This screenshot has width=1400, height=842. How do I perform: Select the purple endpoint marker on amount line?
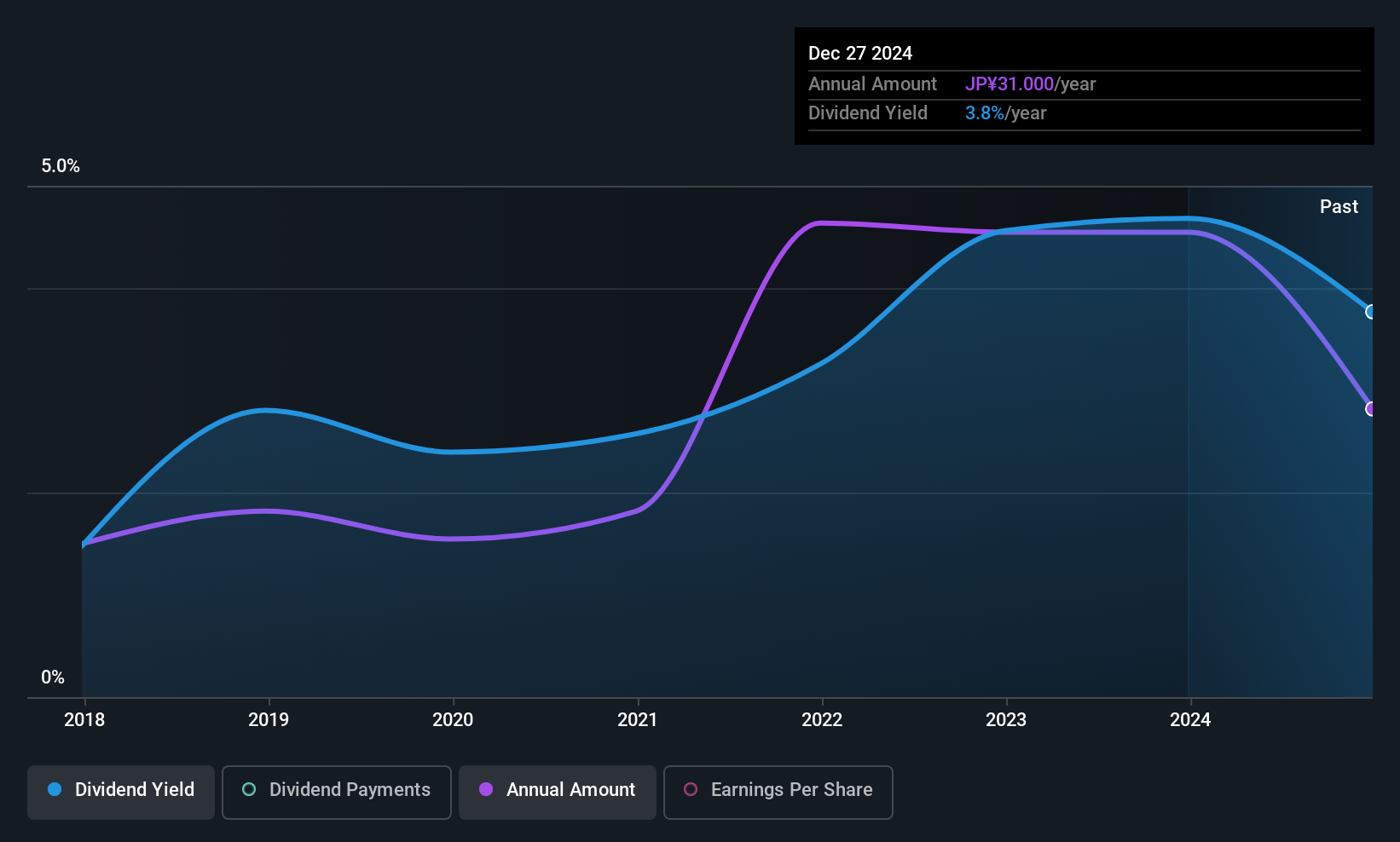(x=1371, y=409)
